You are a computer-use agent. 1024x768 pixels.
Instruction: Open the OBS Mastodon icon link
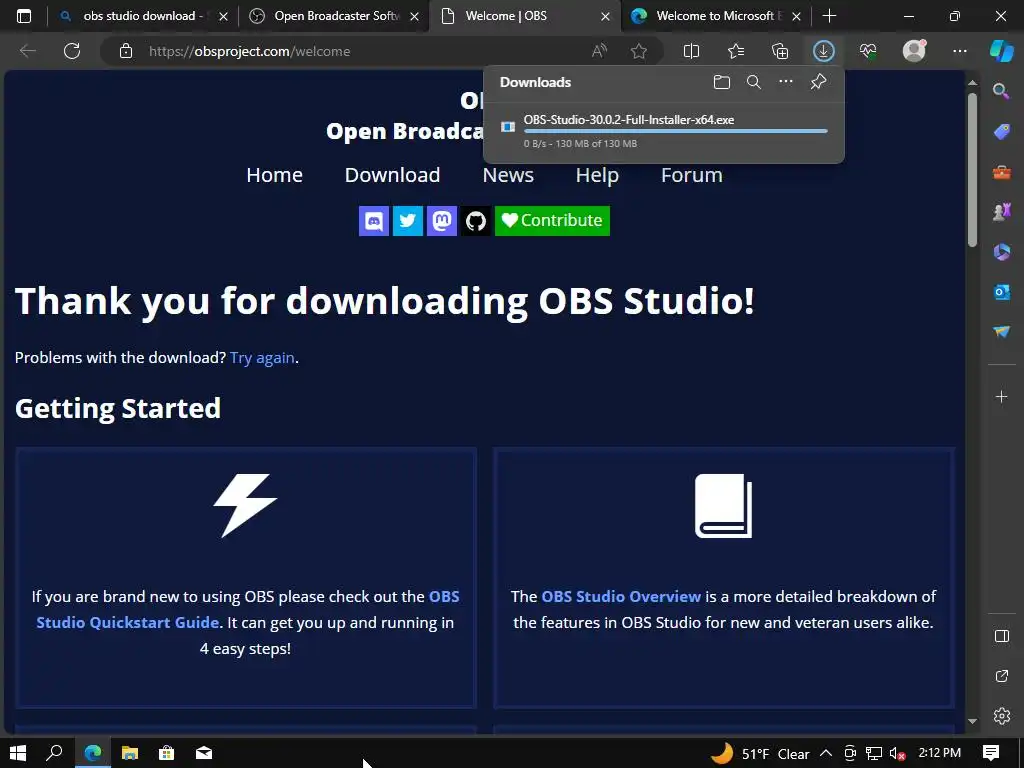pos(441,221)
